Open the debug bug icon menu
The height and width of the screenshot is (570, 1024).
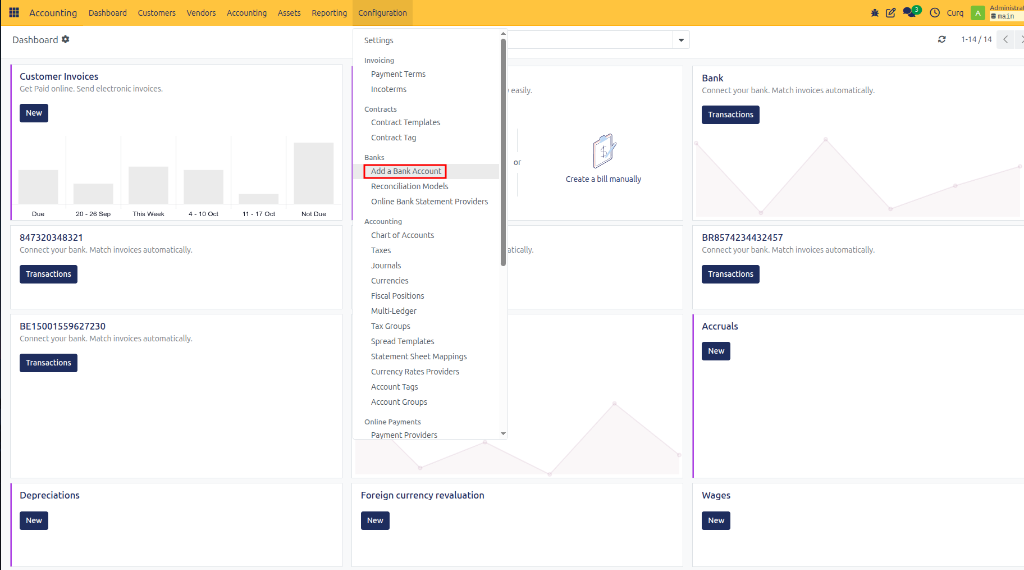874,12
